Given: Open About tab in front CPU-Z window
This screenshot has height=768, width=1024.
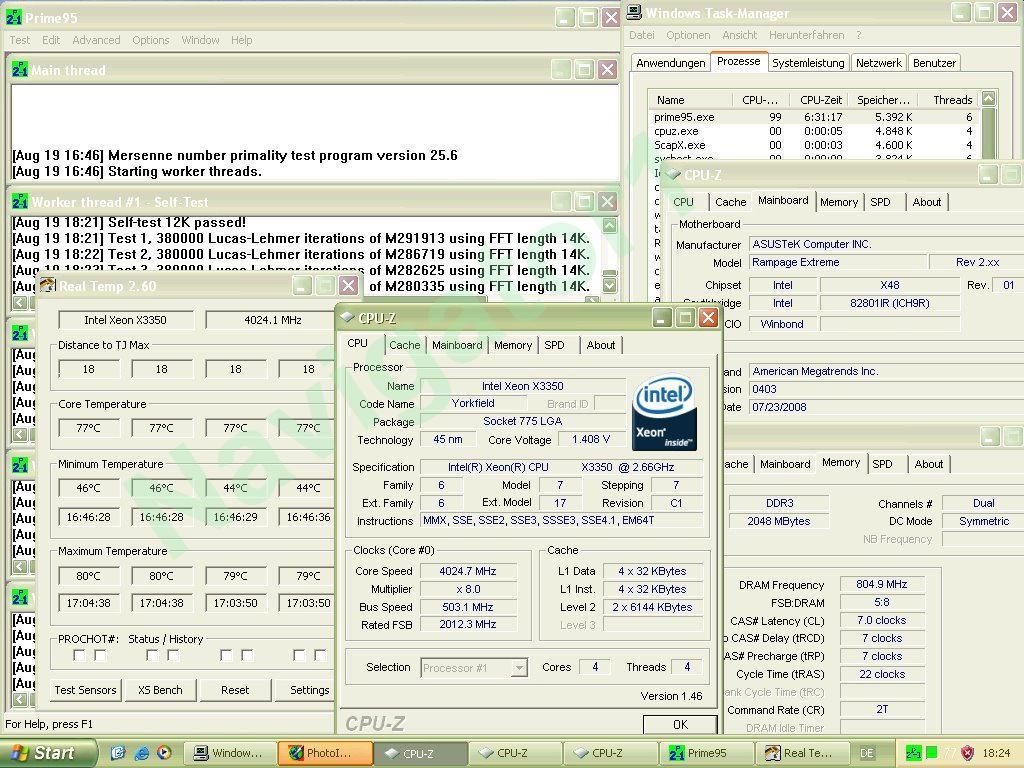Looking at the screenshot, I should pyautogui.click(x=601, y=345).
